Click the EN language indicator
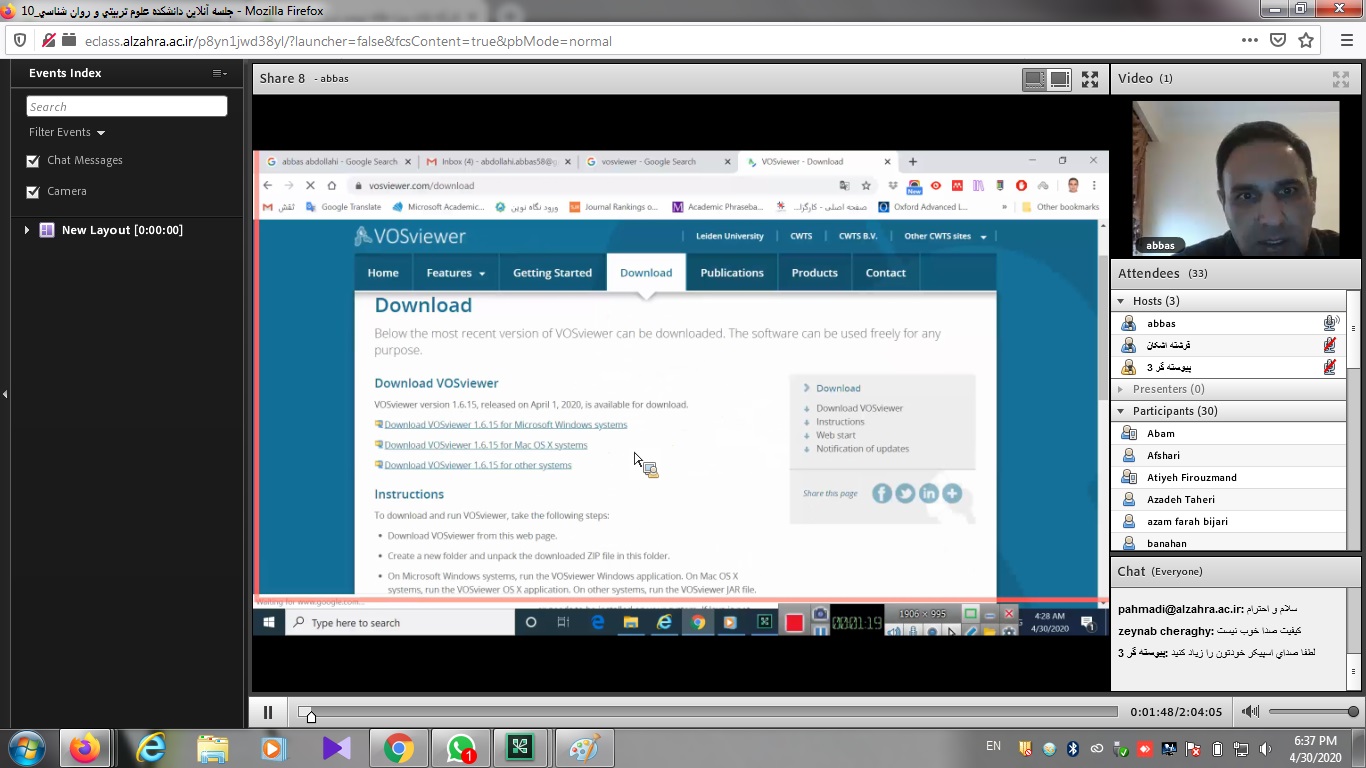1366x768 pixels. 993,746
